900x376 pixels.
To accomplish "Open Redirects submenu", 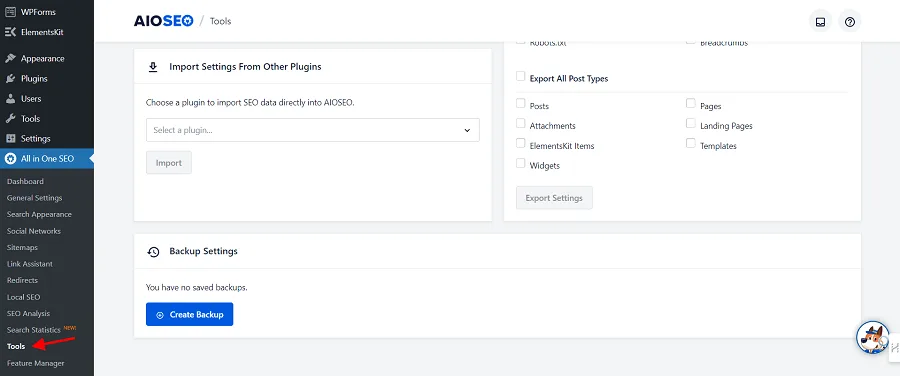I will point(22,281).
